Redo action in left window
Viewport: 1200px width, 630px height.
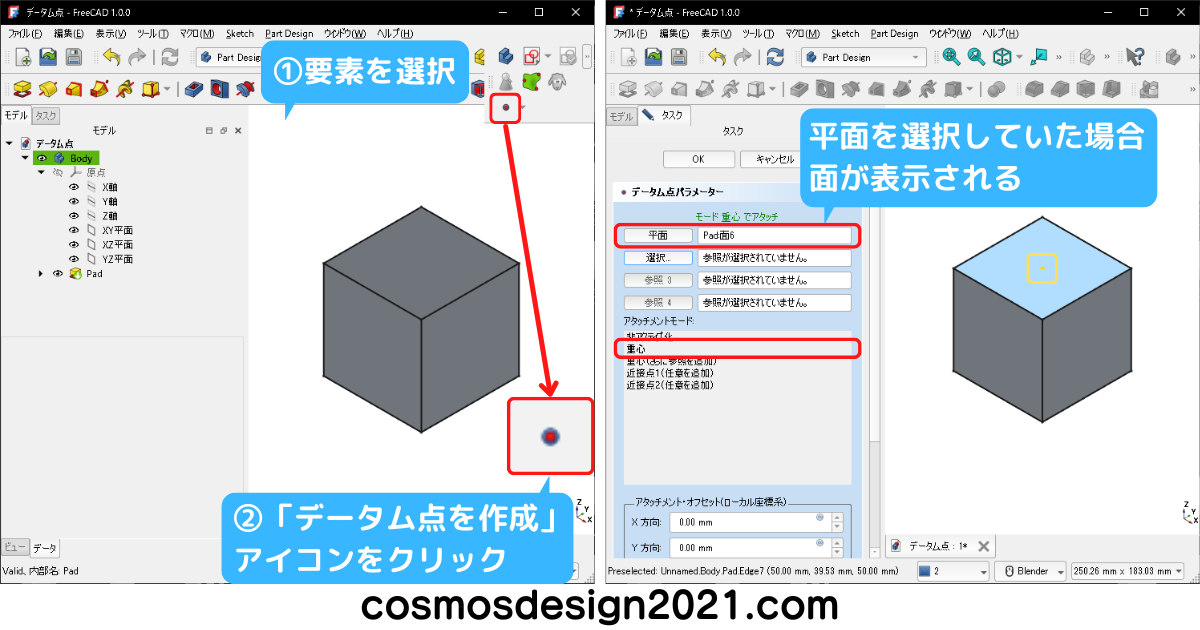[136, 57]
